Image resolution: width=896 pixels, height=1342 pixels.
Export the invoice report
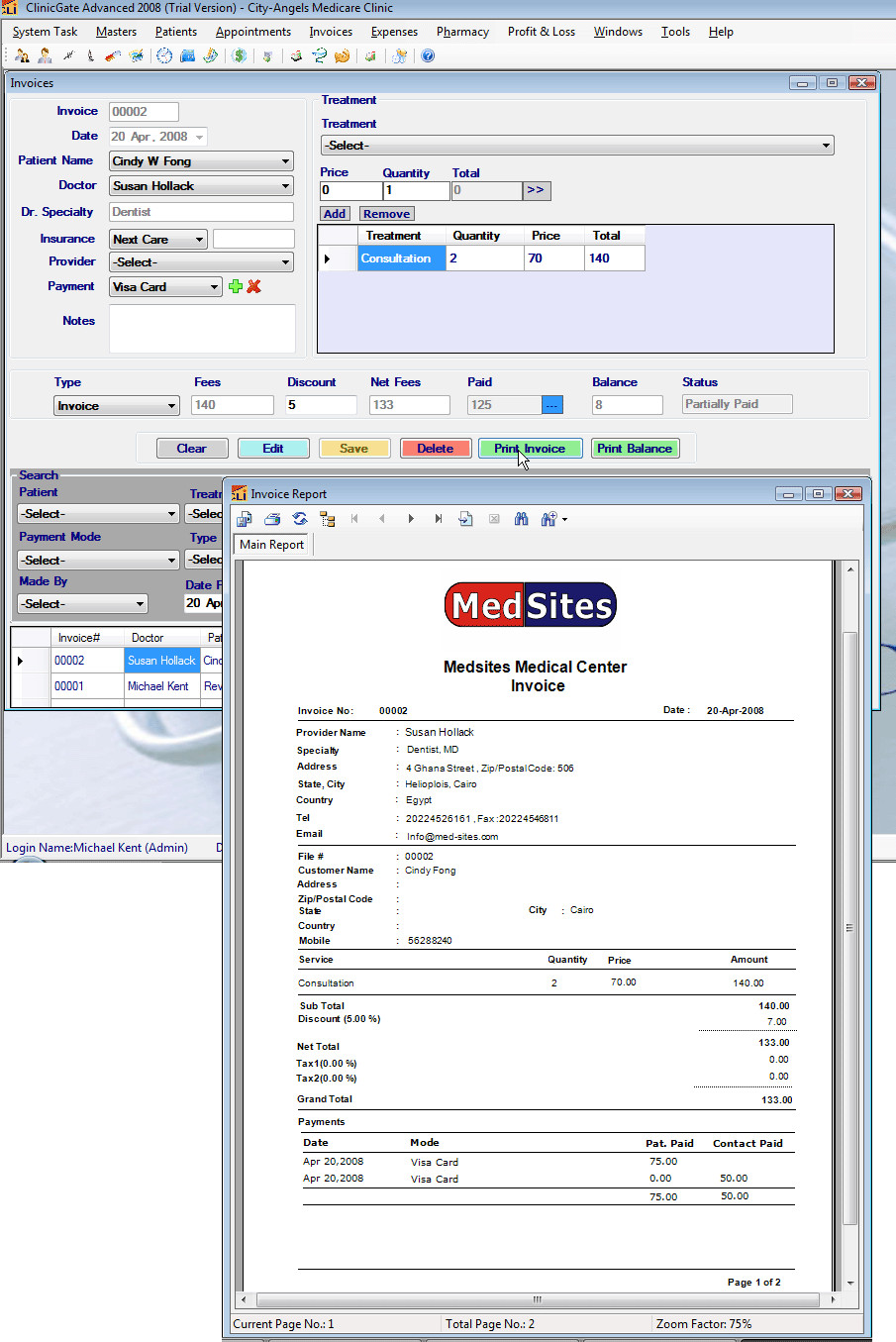[x=245, y=519]
